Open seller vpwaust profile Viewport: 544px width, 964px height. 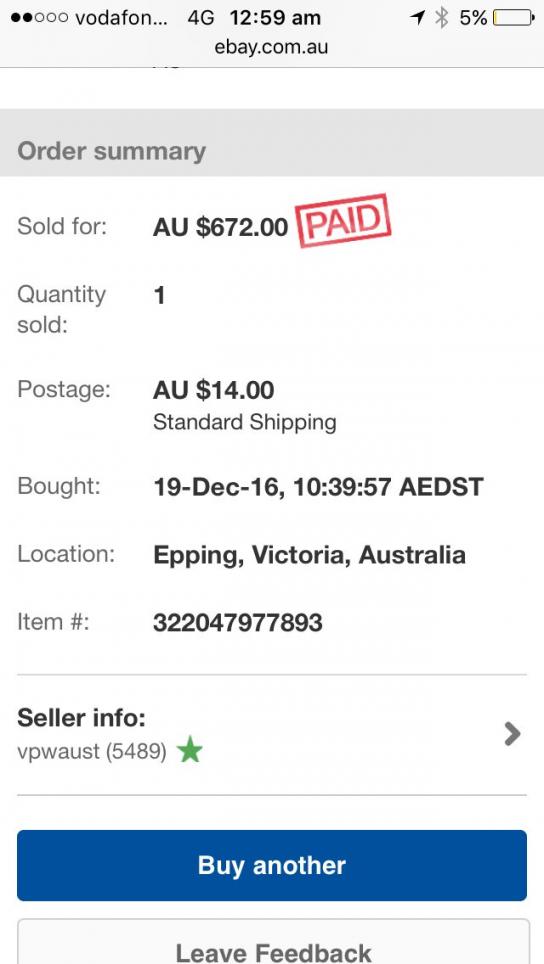[92, 752]
